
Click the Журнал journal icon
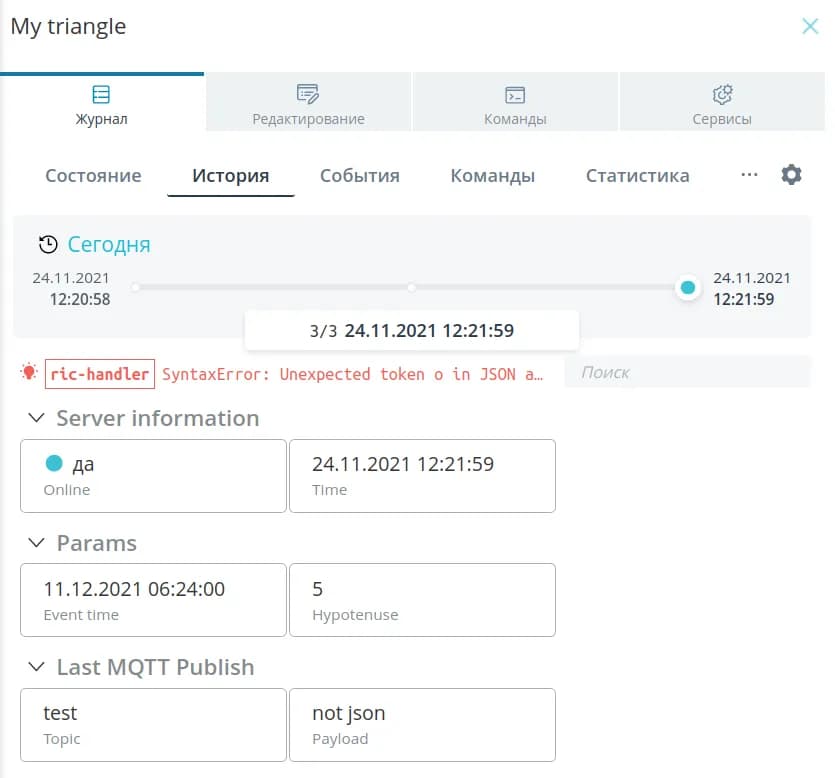click(101, 95)
